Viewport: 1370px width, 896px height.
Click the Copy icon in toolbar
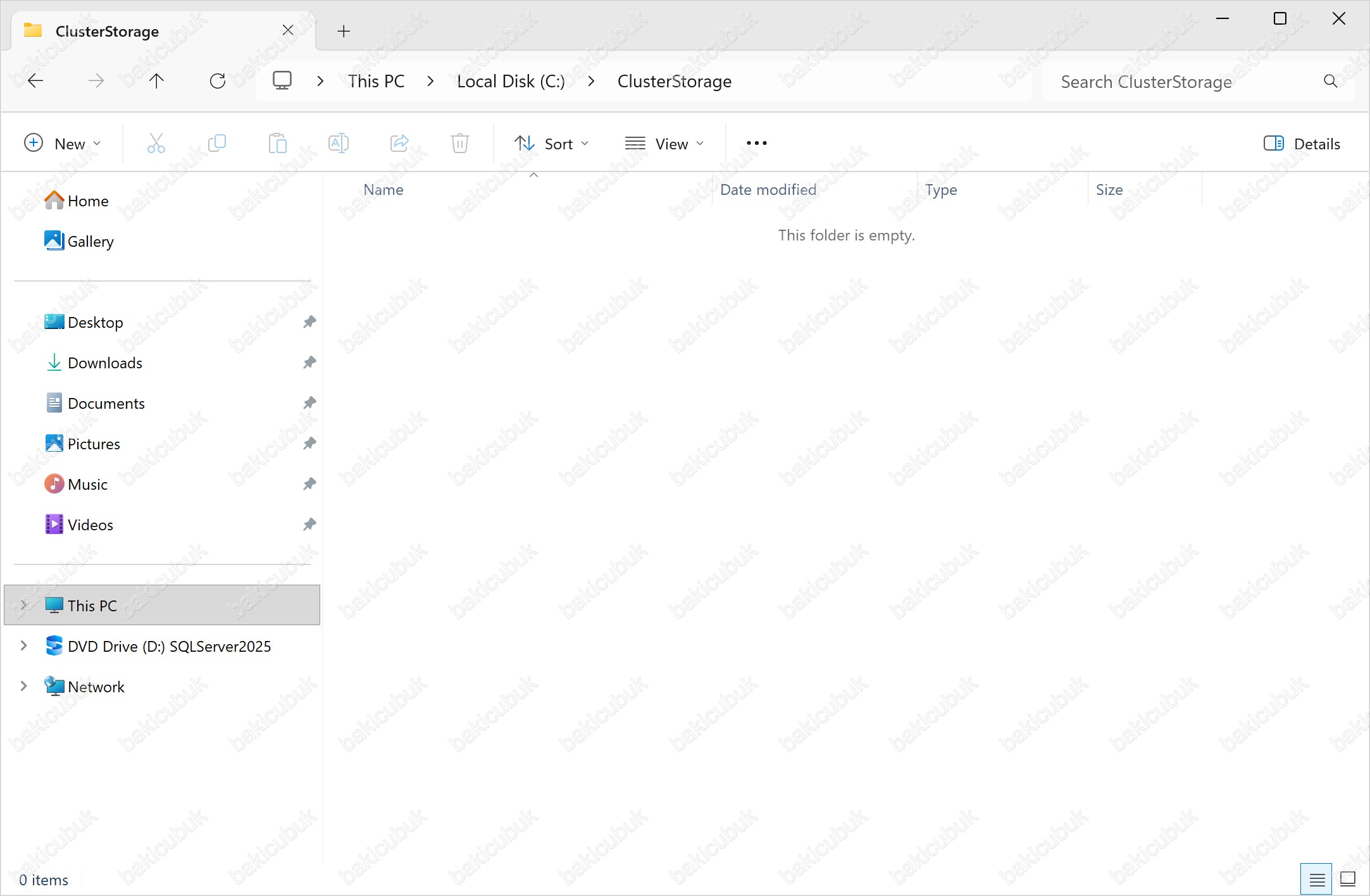click(x=216, y=144)
